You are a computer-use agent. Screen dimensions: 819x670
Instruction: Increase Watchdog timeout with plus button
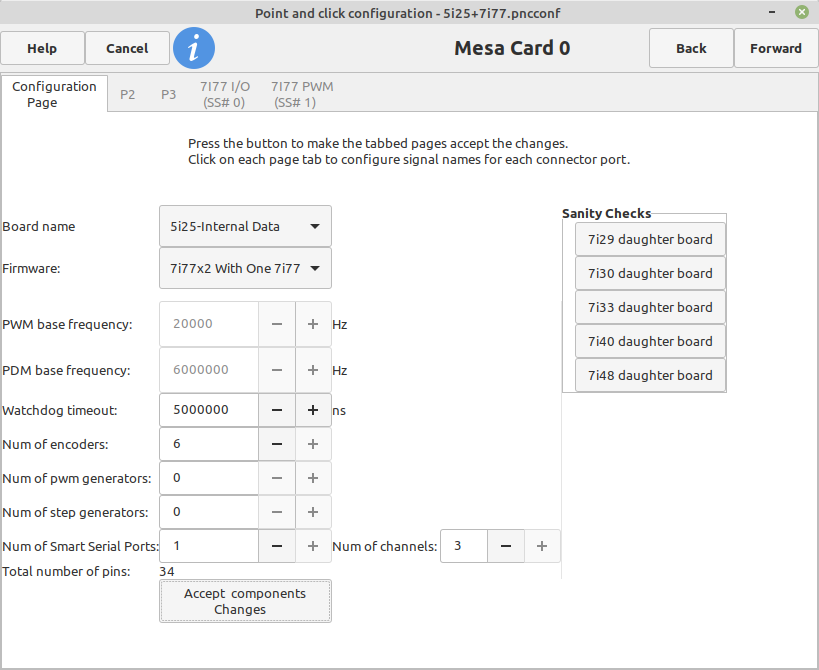pos(313,410)
